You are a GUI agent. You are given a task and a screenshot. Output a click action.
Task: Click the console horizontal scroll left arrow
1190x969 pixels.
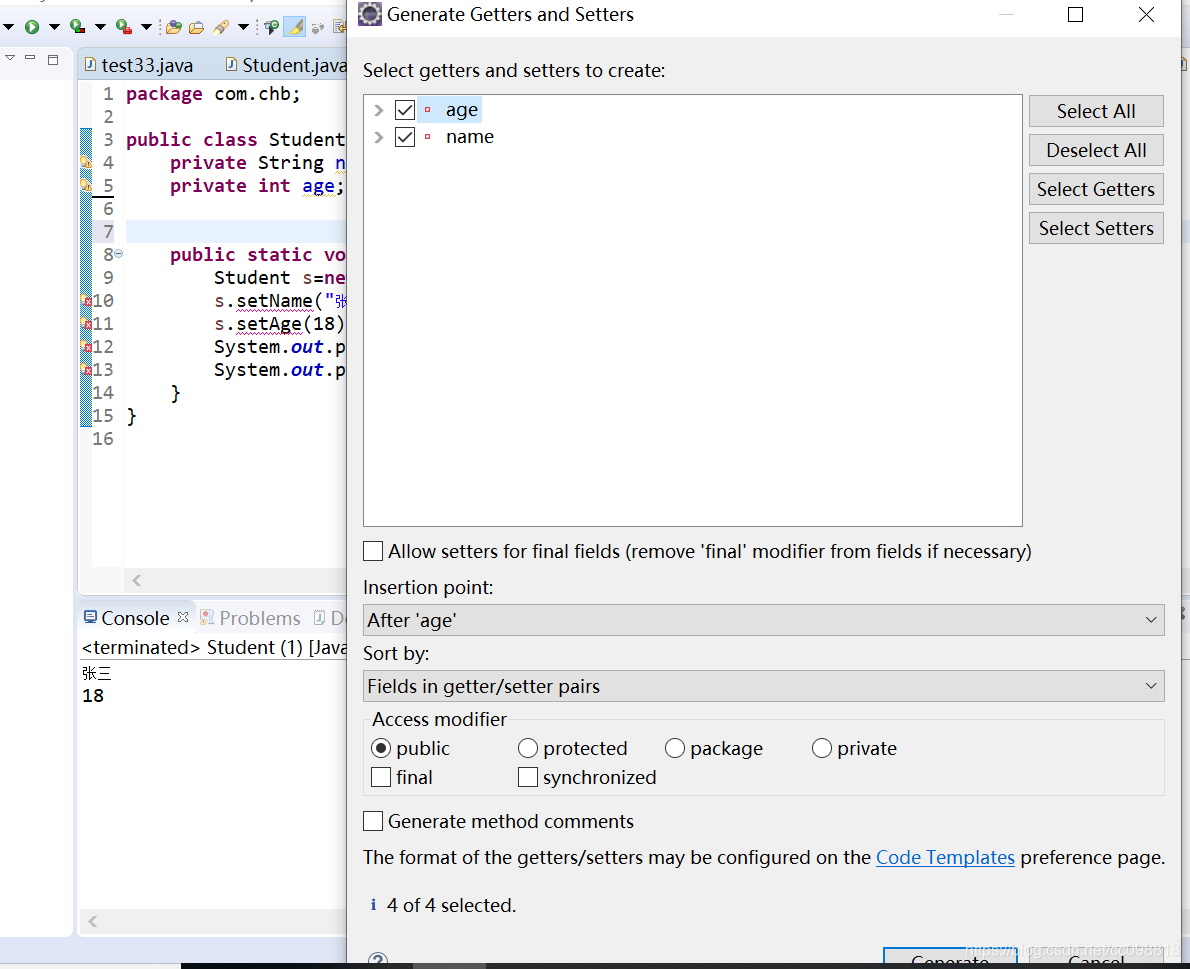93,921
